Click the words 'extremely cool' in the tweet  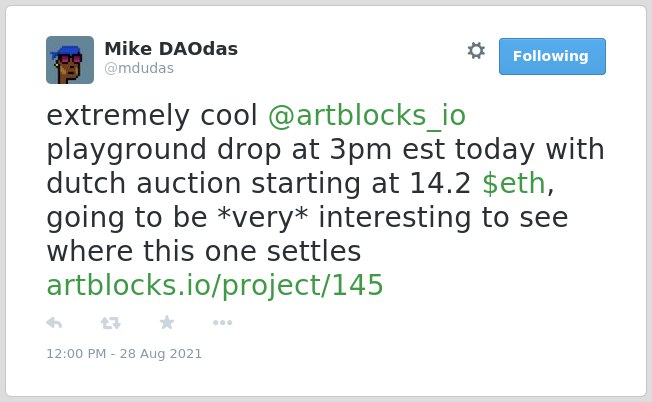(152, 115)
